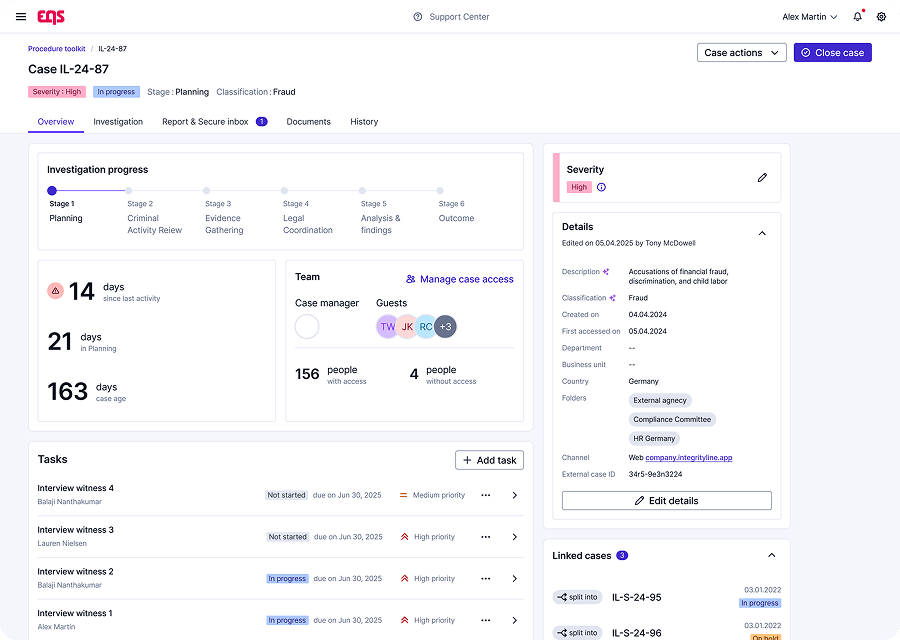The width and height of the screenshot is (900, 640).
Task: Switch to the Investigation tab
Action: [118, 122]
